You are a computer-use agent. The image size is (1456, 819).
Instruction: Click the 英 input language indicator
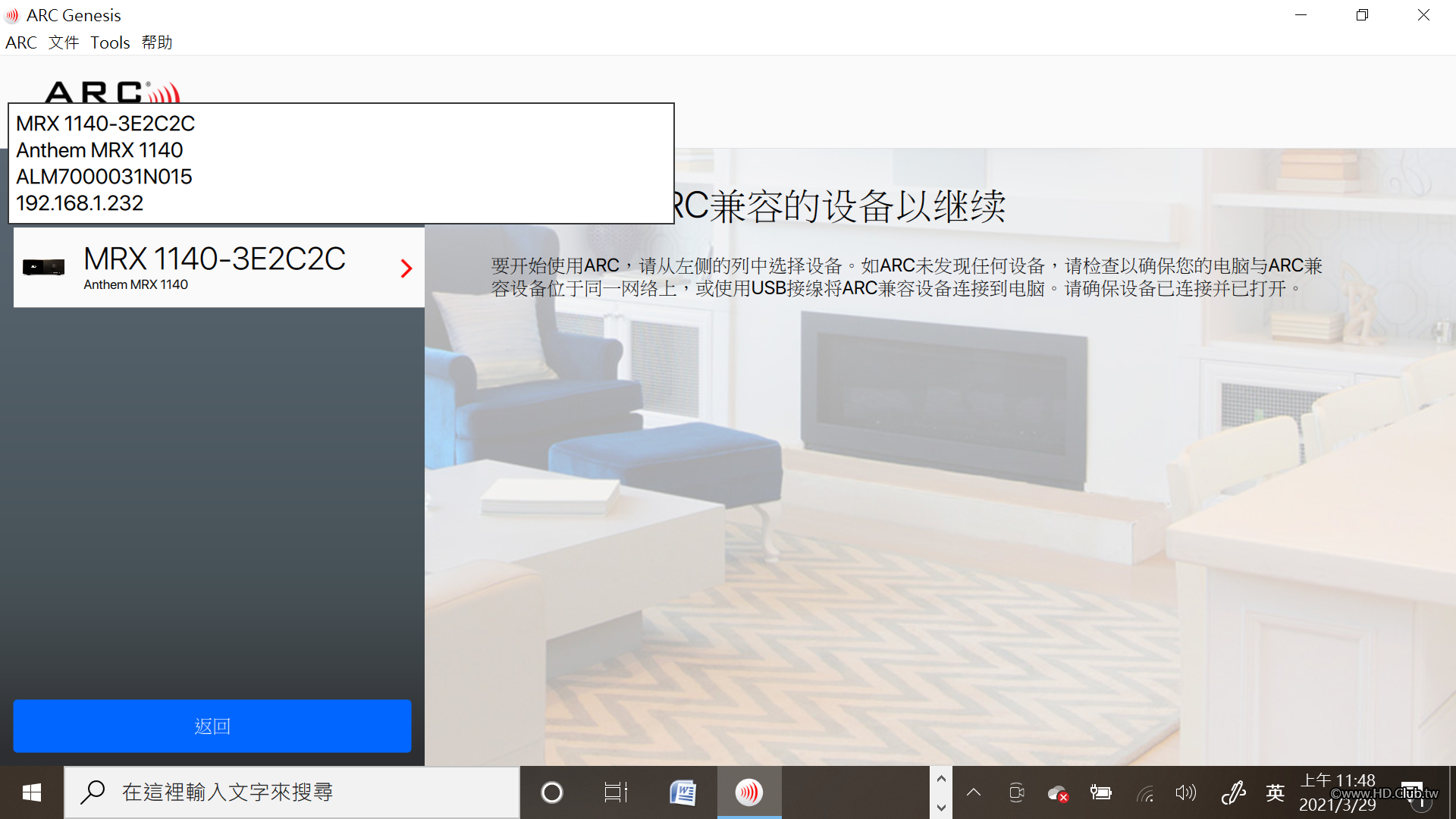point(1276,793)
